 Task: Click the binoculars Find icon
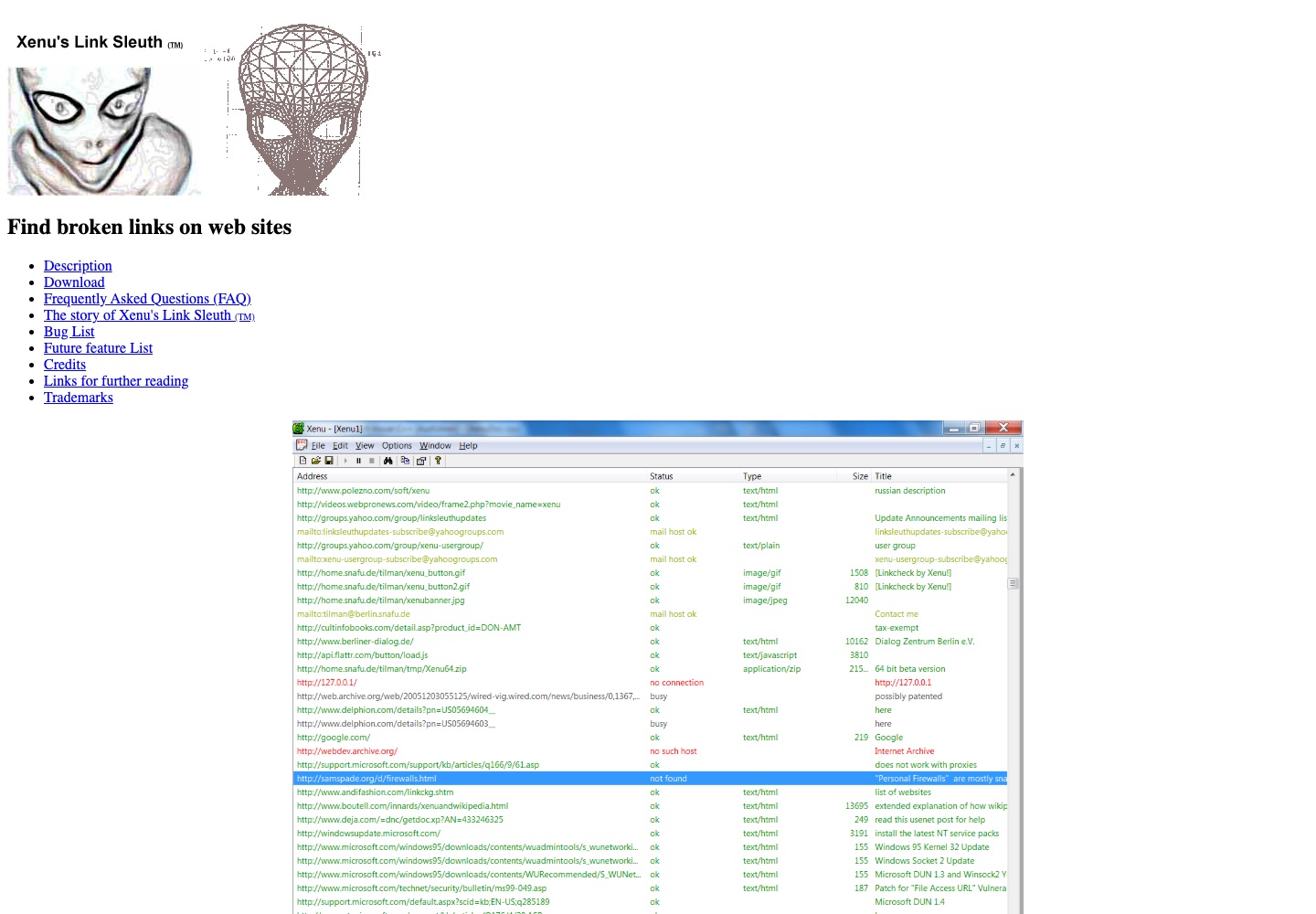[387, 461]
